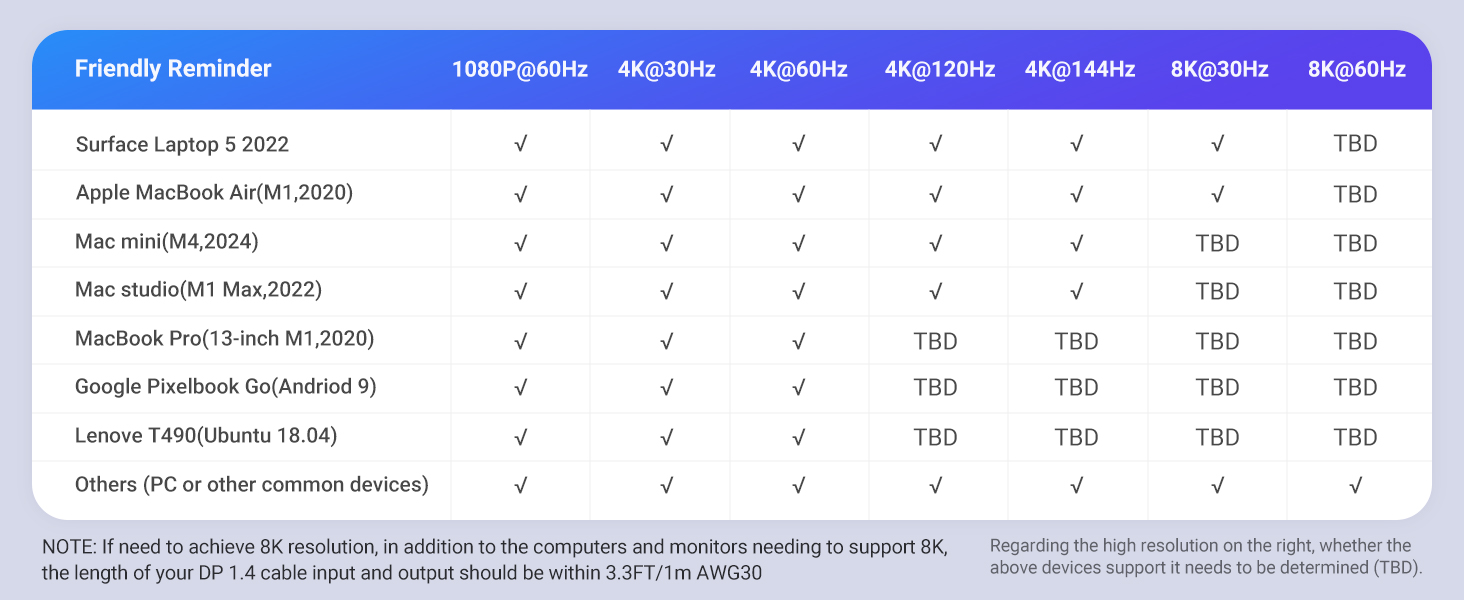Select the 1080P@60Hz column header

point(520,70)
